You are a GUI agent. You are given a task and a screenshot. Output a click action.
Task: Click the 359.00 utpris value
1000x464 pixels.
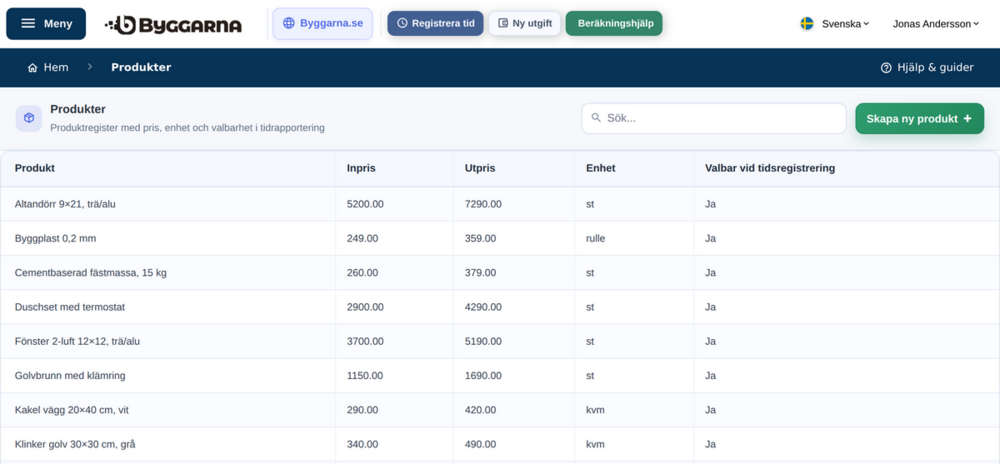(481, 238)
